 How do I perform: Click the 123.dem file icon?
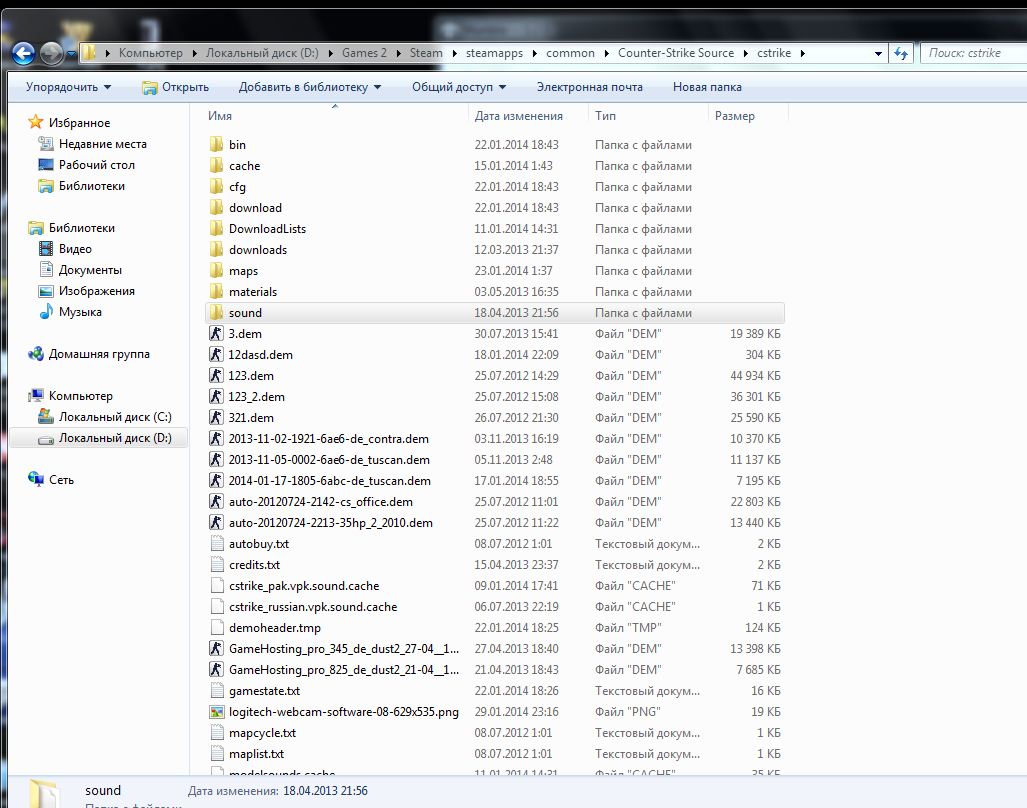pyautogui.click(x=216, y=375)
